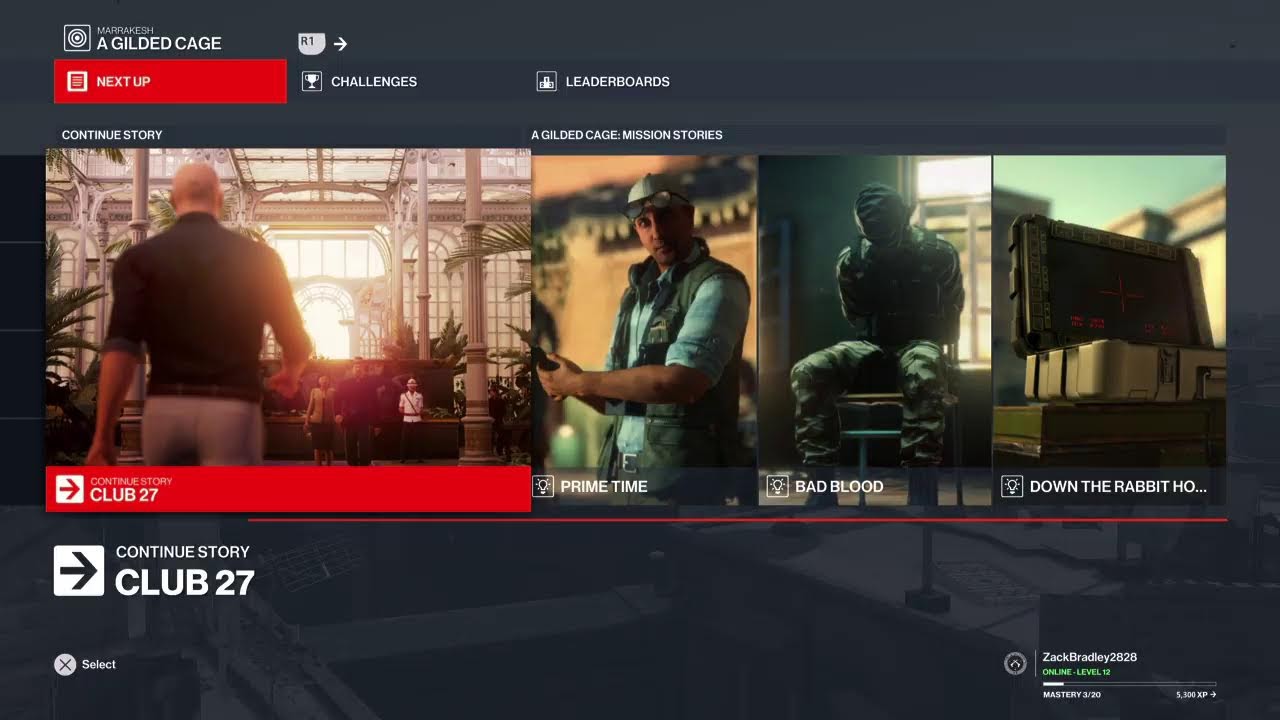Click the Leaderboards podium icon
Screen dimensions: 1280x720
click(x=546, y=82)
